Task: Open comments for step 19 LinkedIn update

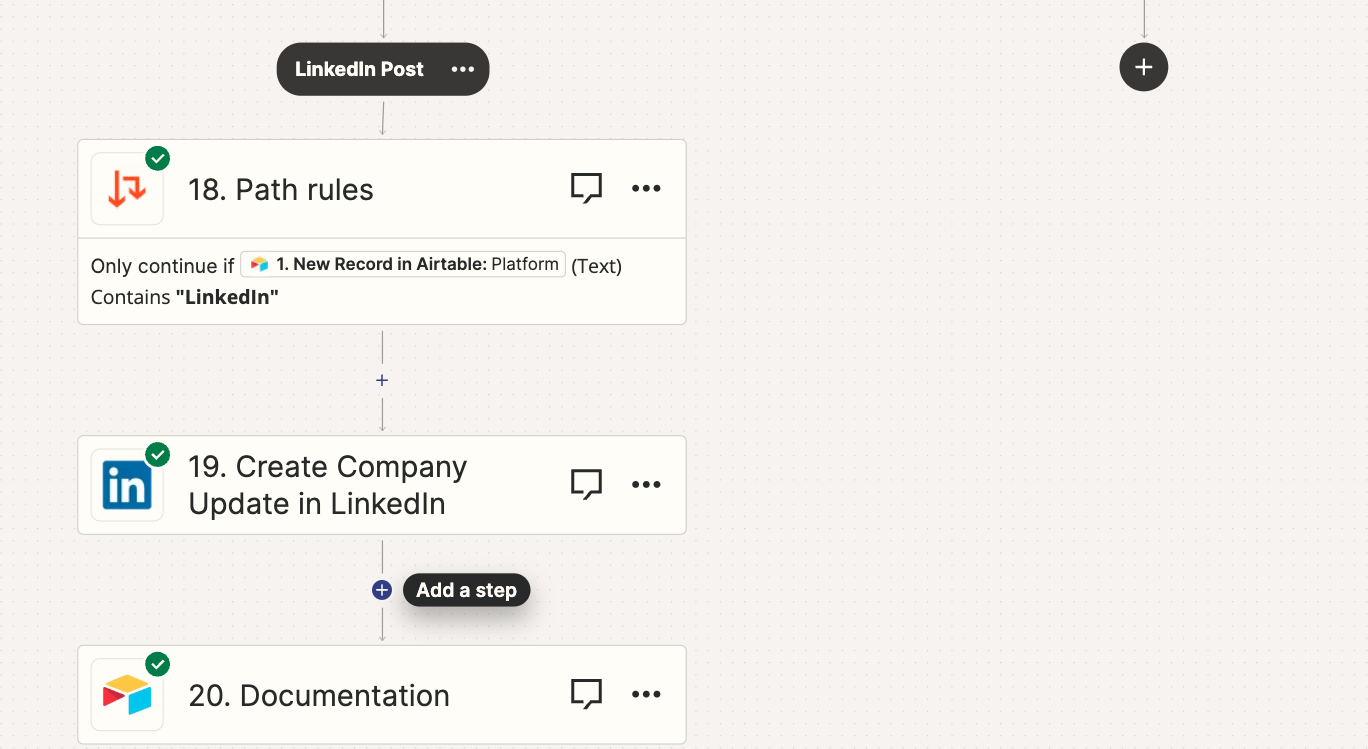Action: [586, 484]
